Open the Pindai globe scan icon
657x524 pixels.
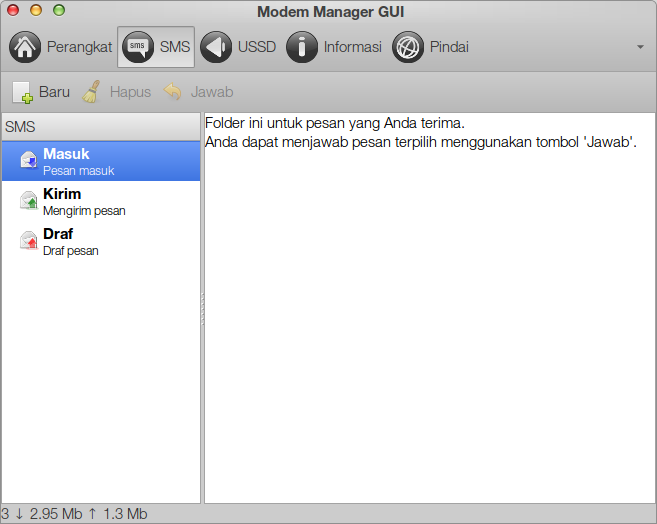pos(408,47)
